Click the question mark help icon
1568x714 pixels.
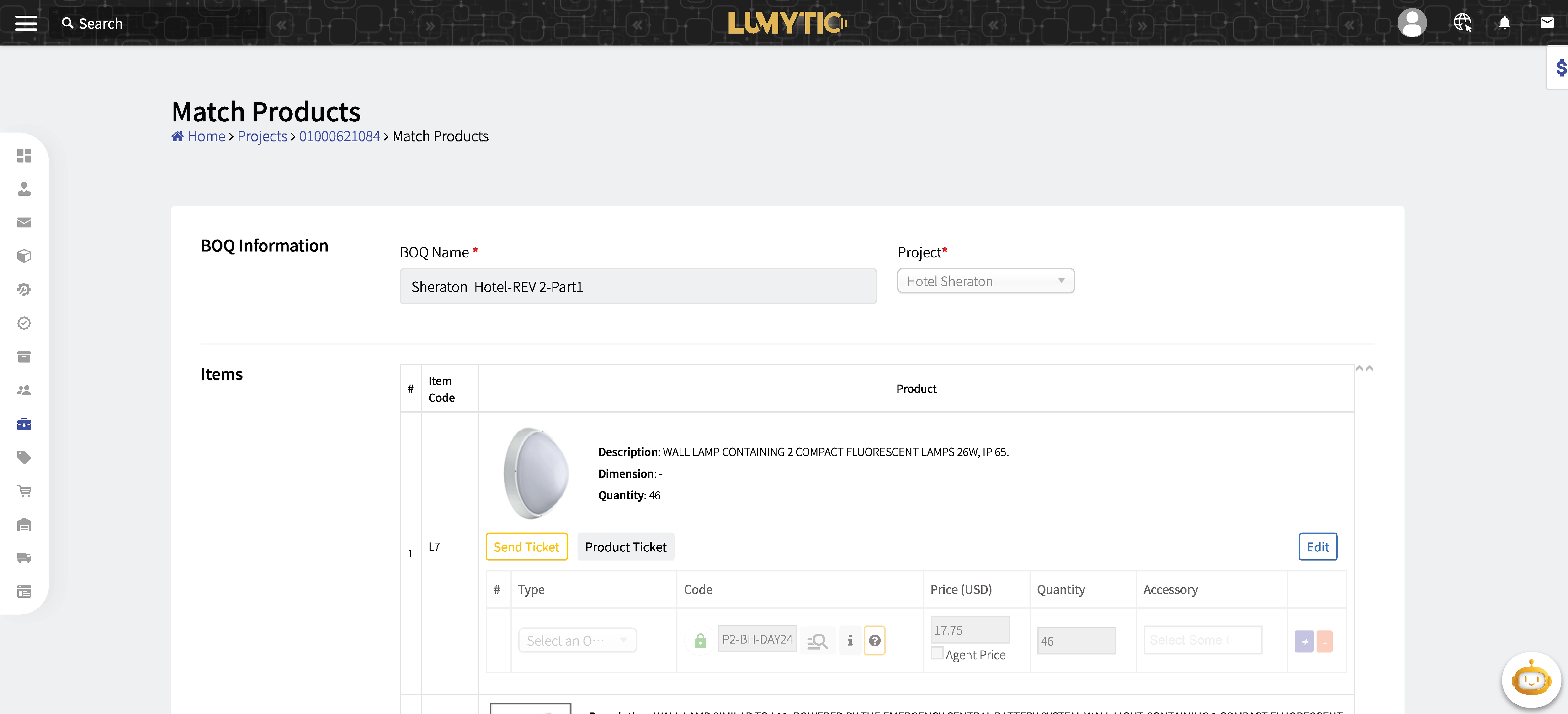point(874,640)
